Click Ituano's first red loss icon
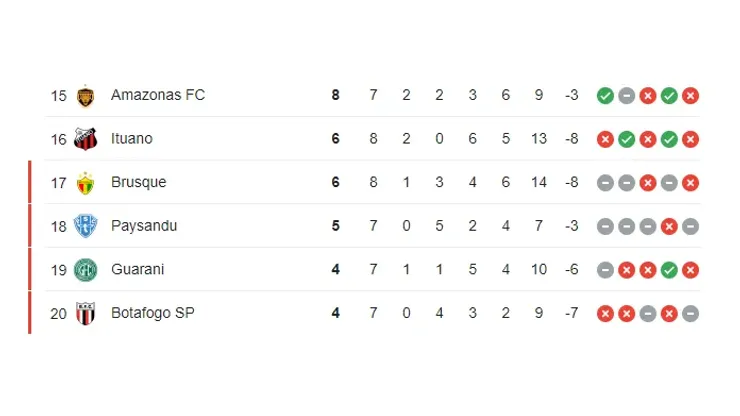 coord(605,139)
